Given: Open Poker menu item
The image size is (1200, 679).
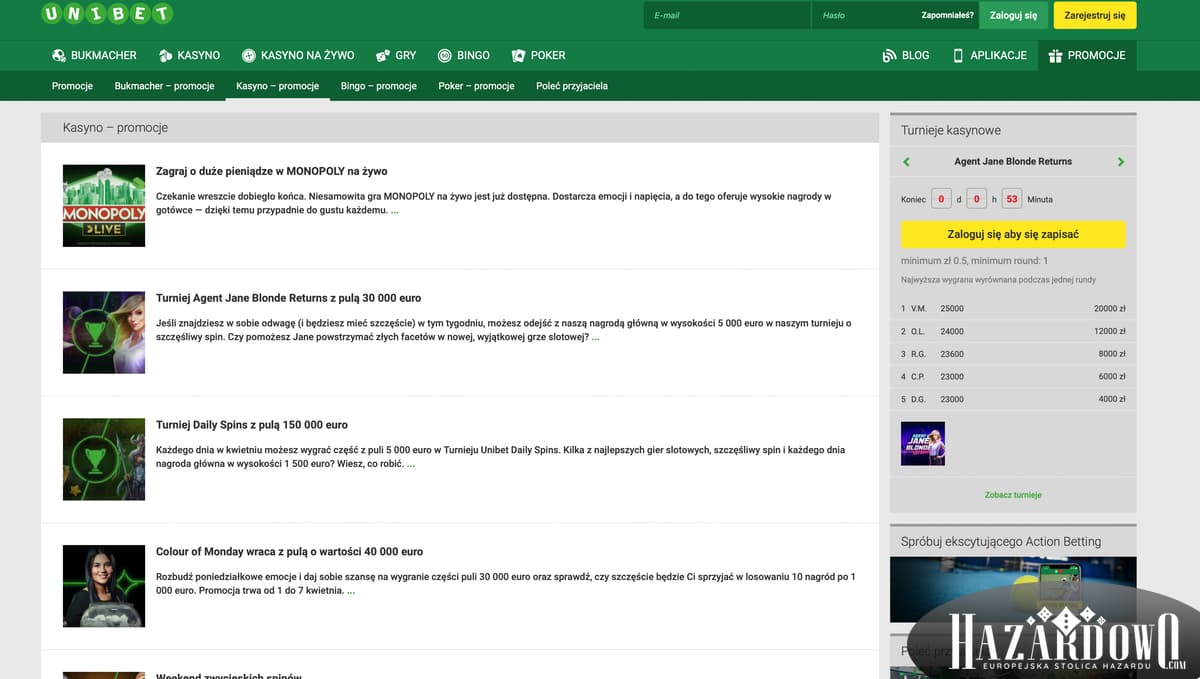Looking at the screenshot, I should 548,56.
